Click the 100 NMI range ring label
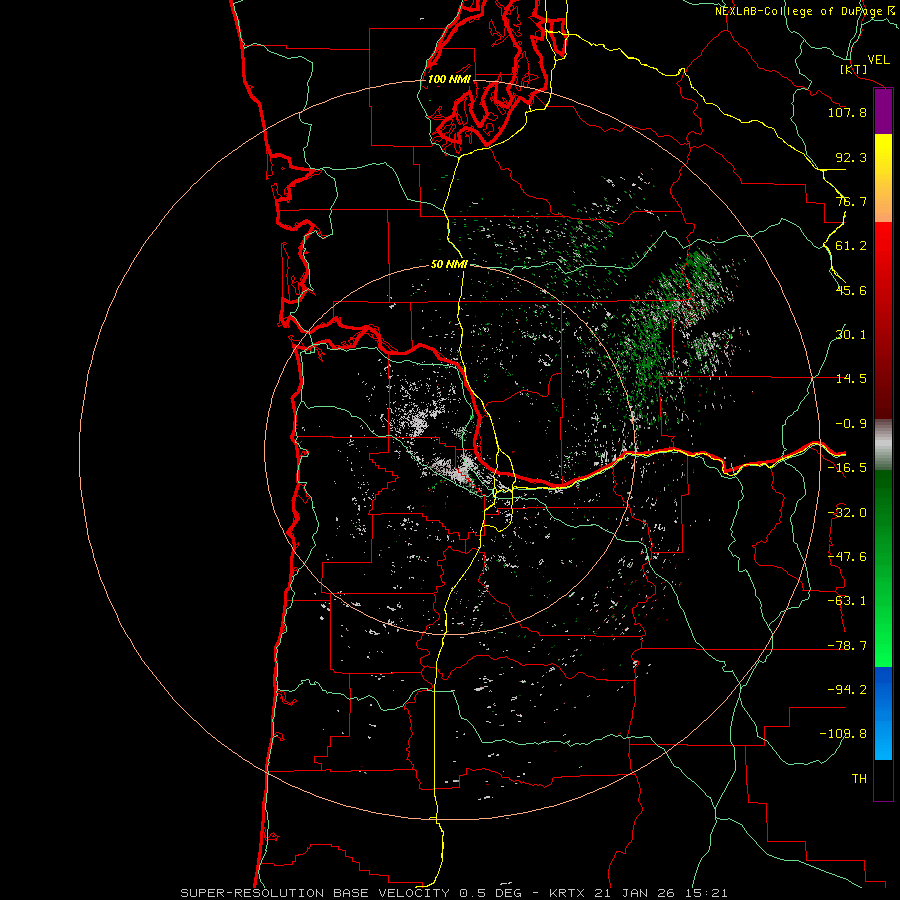The image size is (900, 900). click(x=449, y=79)
